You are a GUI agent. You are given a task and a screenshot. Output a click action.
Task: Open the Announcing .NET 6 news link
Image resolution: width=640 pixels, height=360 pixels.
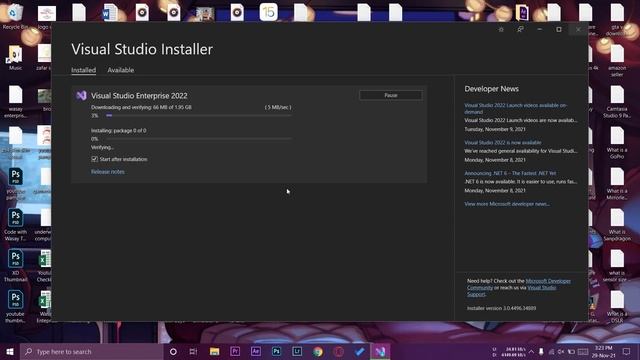(510, 173)
